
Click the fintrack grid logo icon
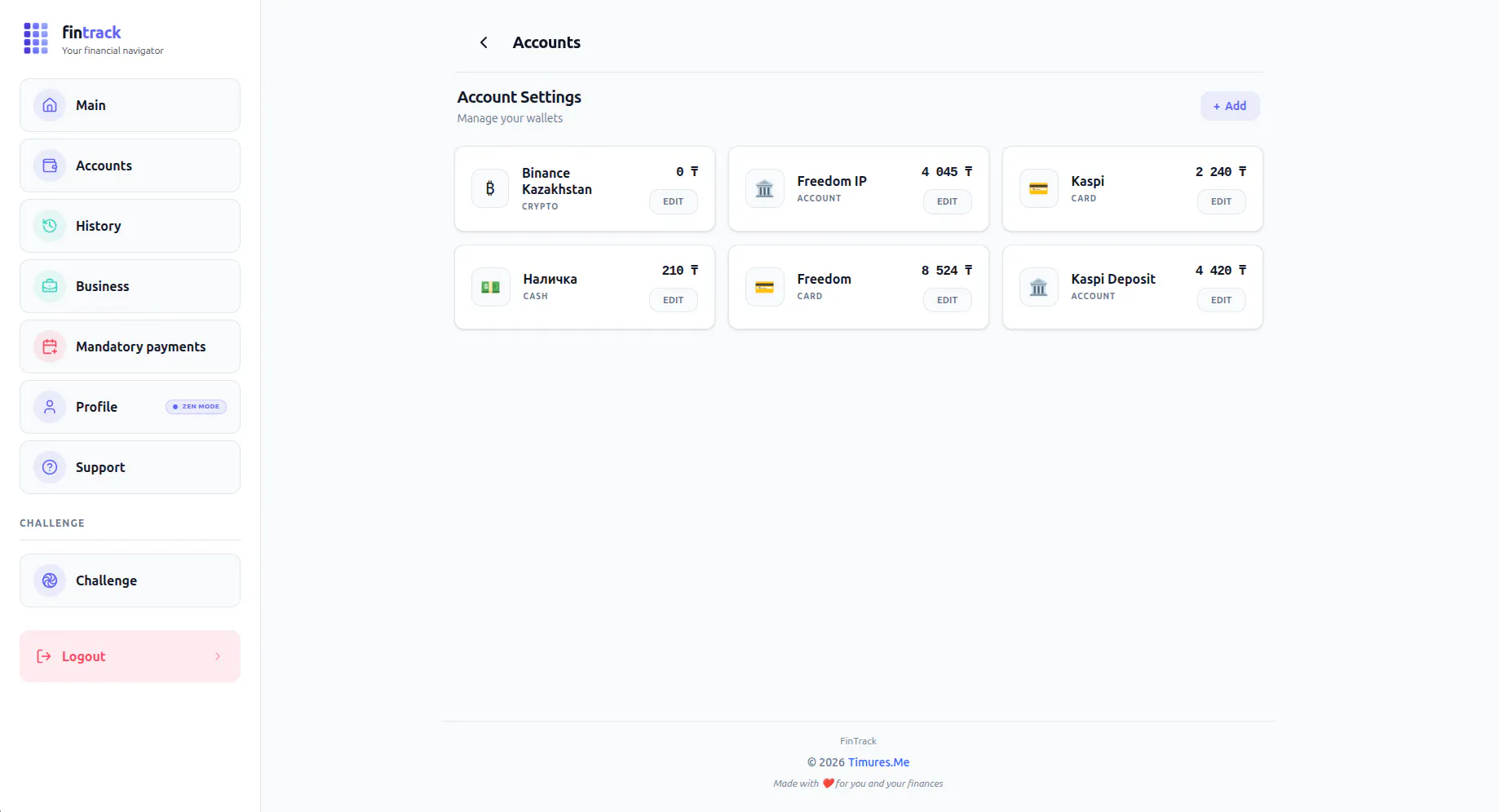pos(36,38)
